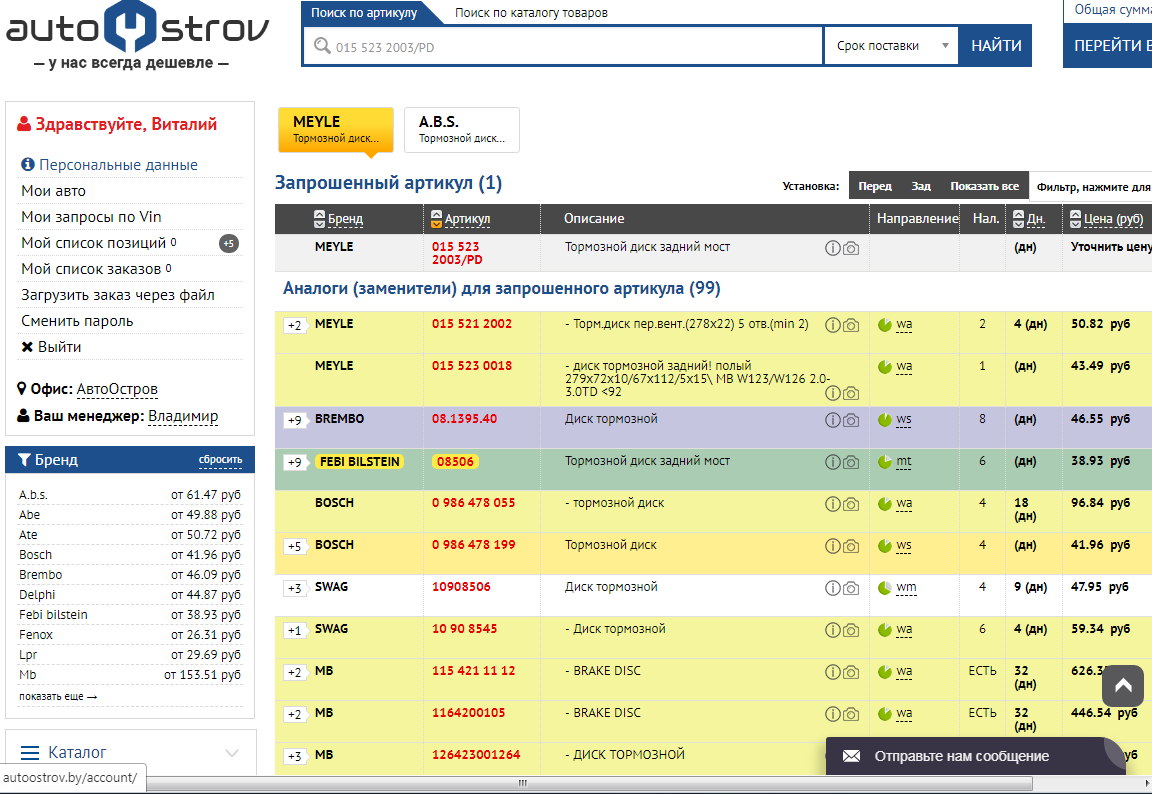Expand +1 offers for SWAG 10 90 8545

click(x=295, y=630)
